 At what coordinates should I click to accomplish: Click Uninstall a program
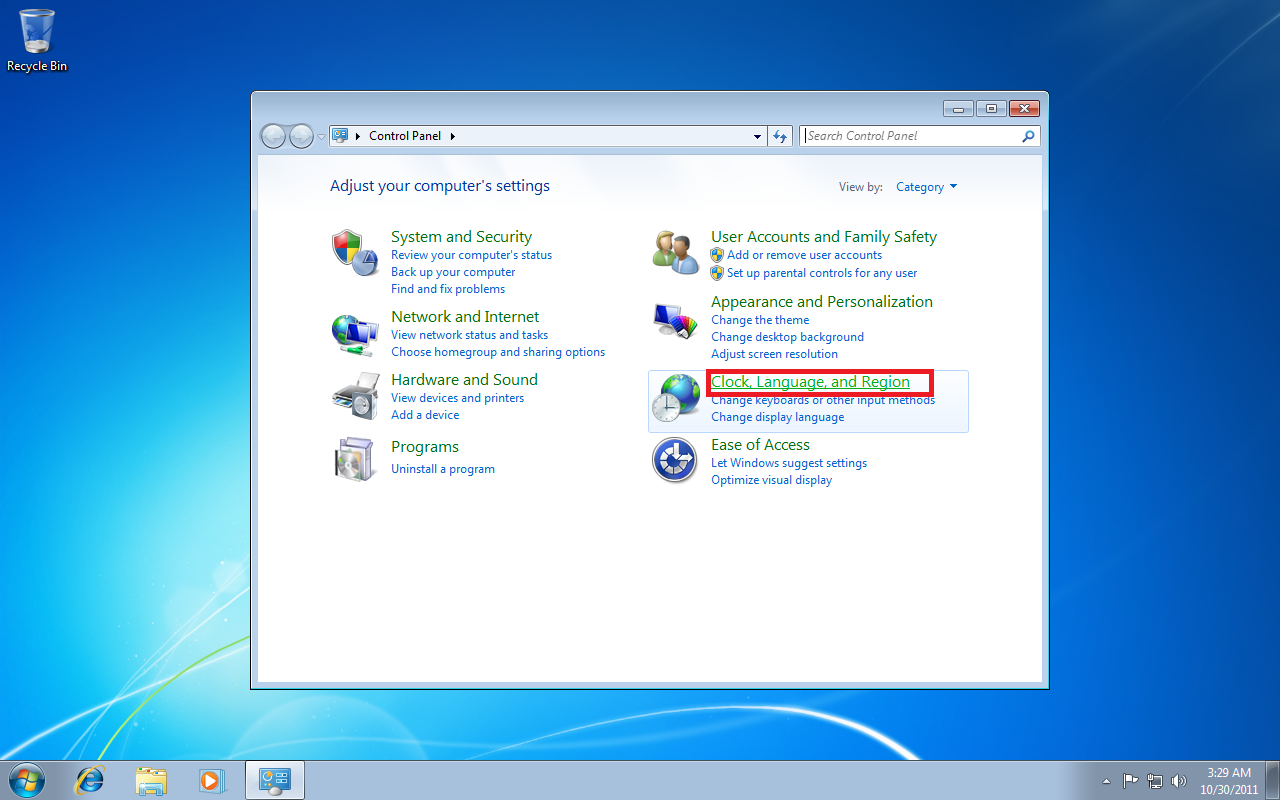point(443,469)
